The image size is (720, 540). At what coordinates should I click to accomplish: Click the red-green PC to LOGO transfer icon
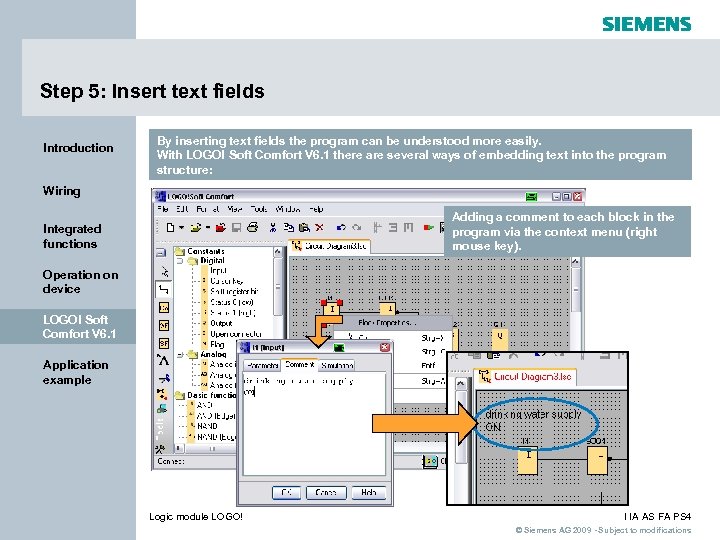click(428, 227)
